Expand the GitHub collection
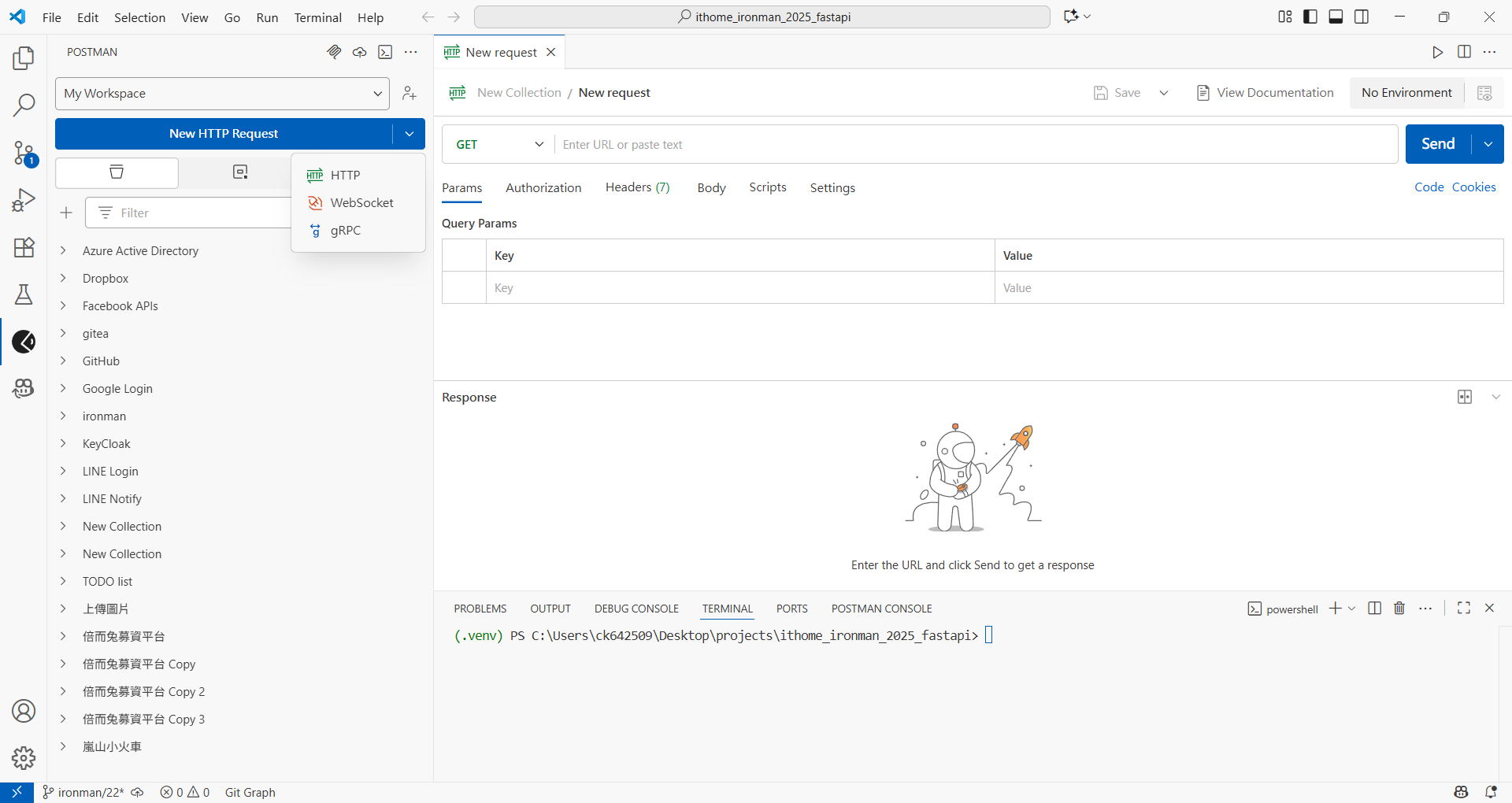The width and height of the screenshot is (1512, 803). point(101,361)
